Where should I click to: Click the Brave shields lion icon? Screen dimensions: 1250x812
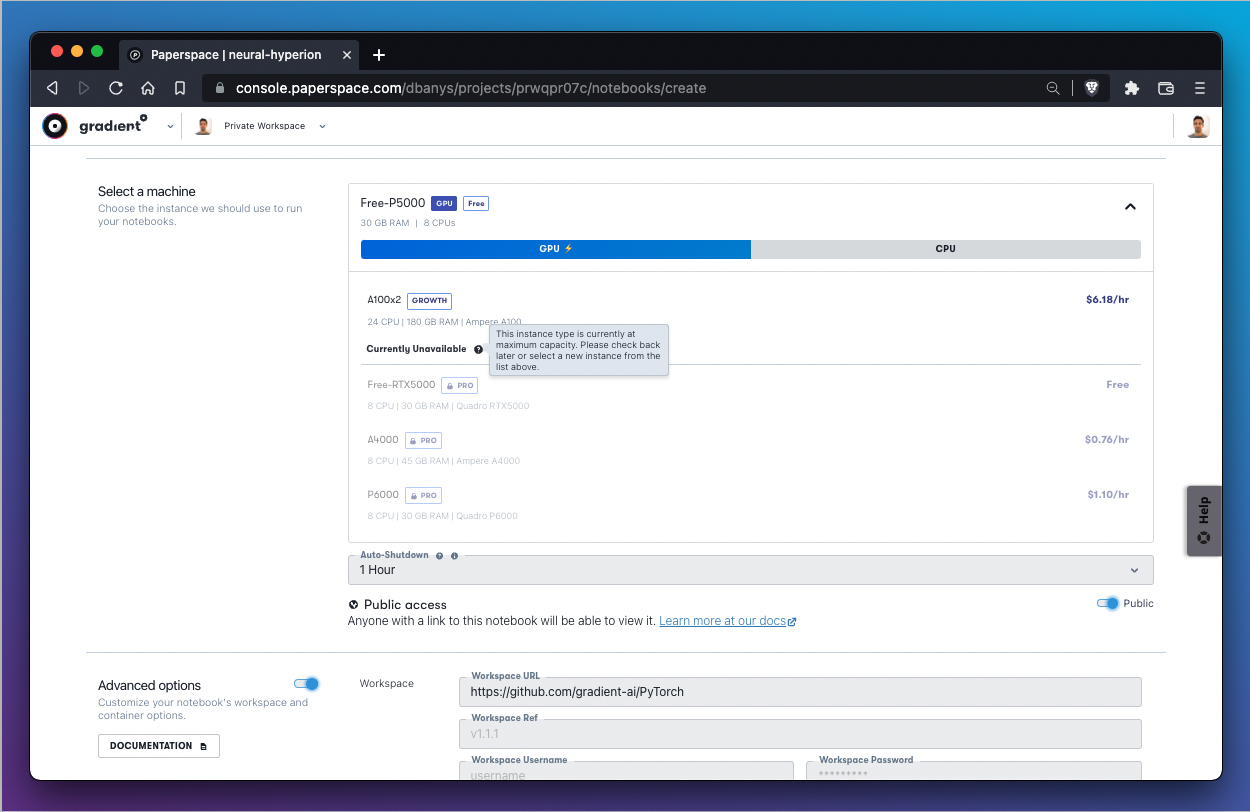(1091, 88)
